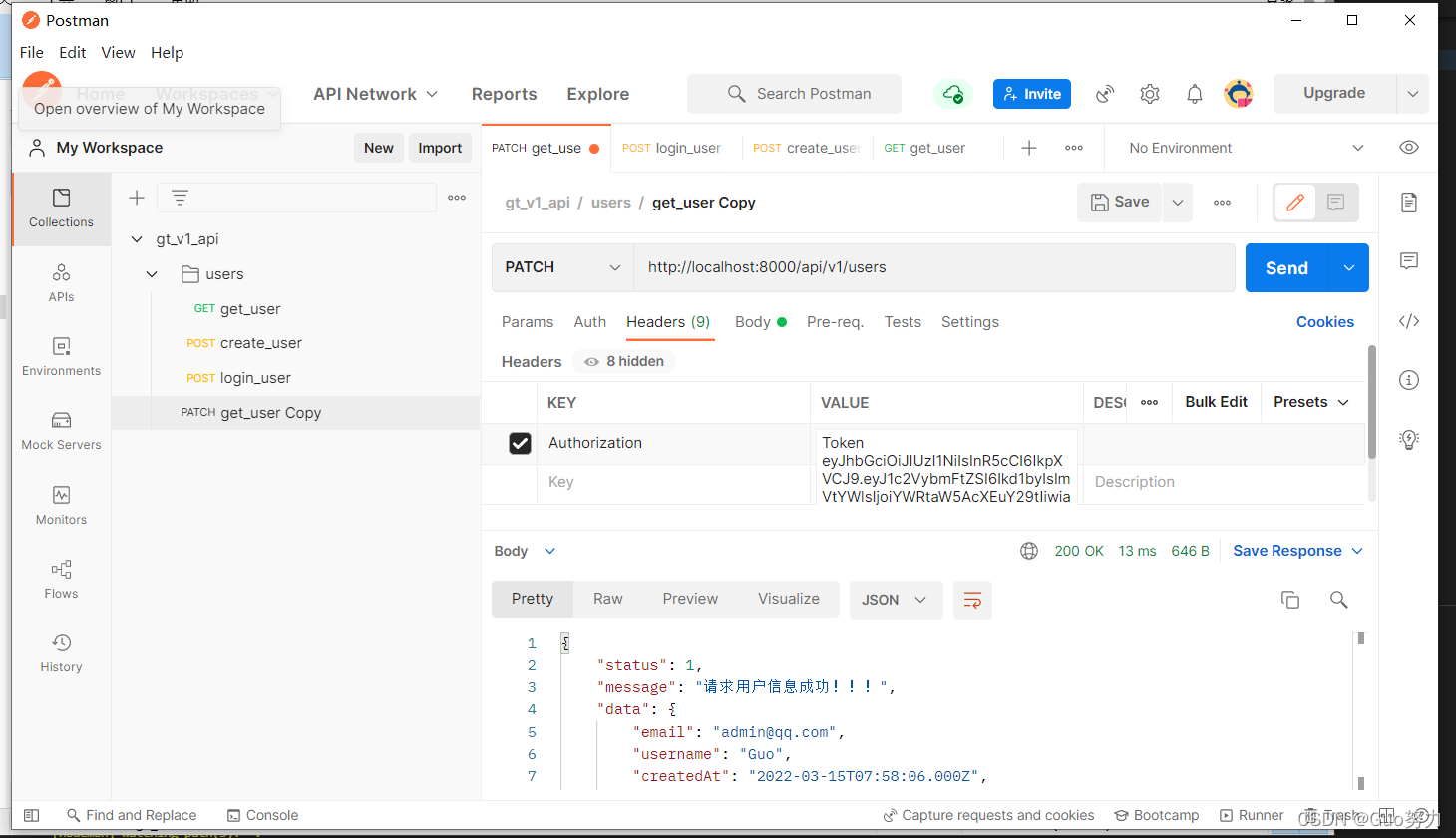Uncheck the Authorization header checkbox
Image resolution: width=1456 pixels, height=838 pixels.
click(x=520, y=443)
